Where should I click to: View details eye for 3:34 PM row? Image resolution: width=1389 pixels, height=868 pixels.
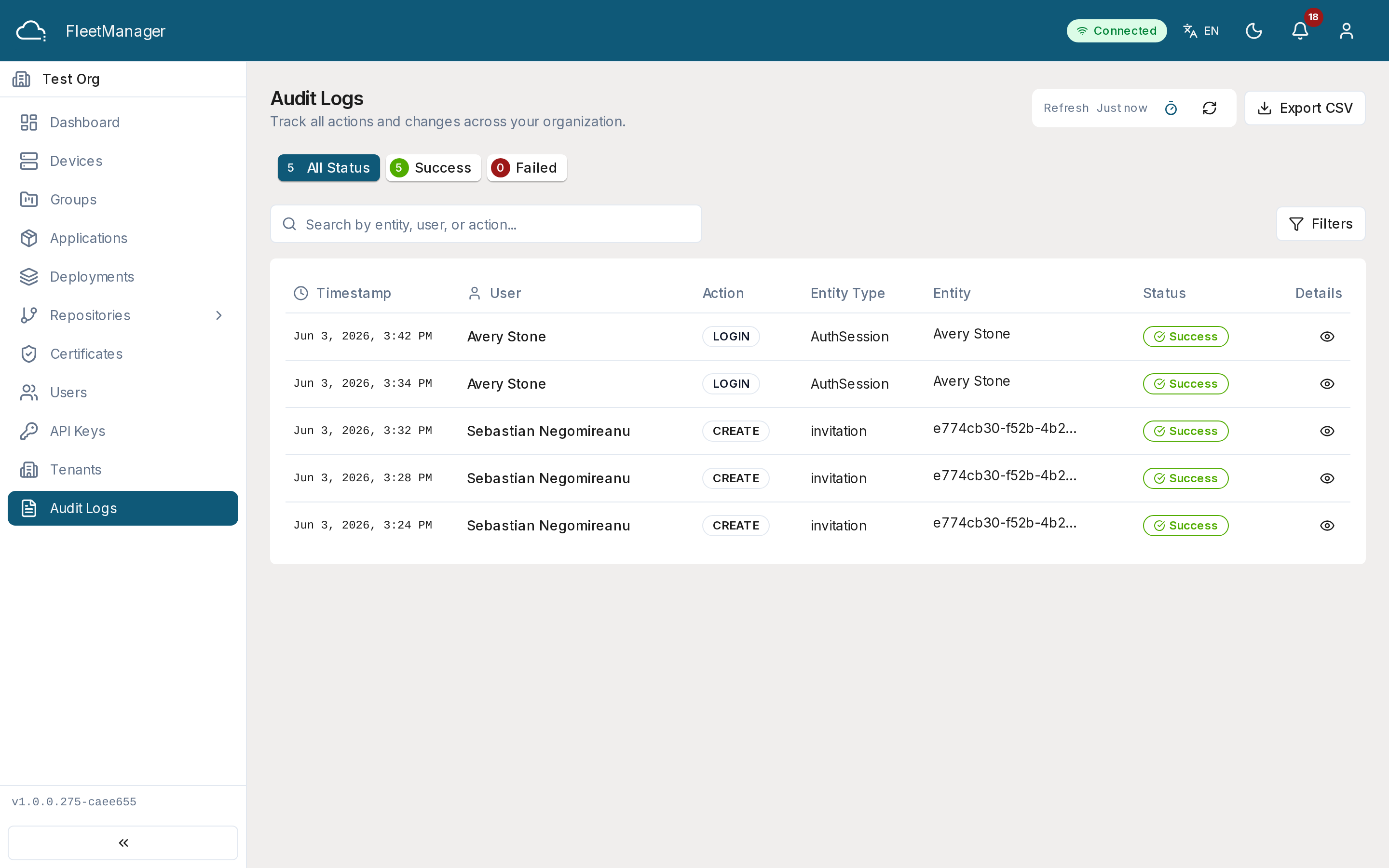click(1327, 384)
